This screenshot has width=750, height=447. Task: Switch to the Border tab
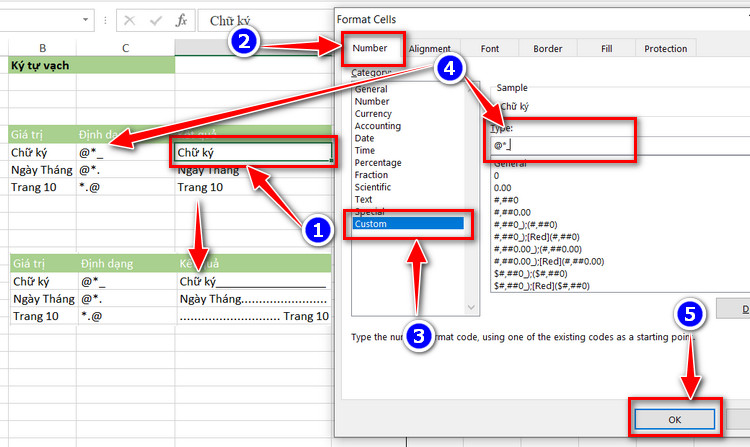pos(548,49)
